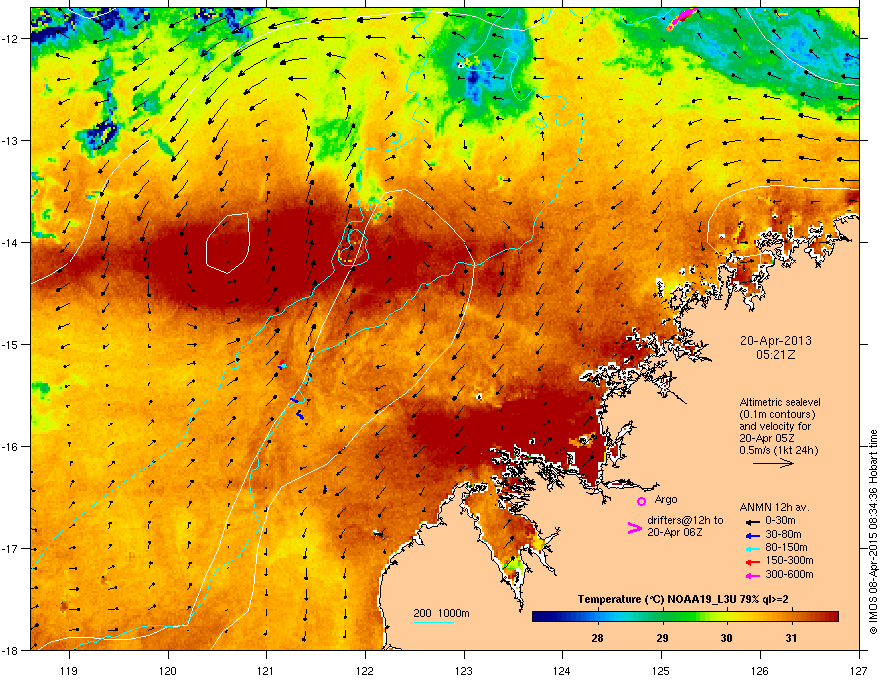Click the latitude axis label -14
The image size is (880, 680).
coord(12,242)
